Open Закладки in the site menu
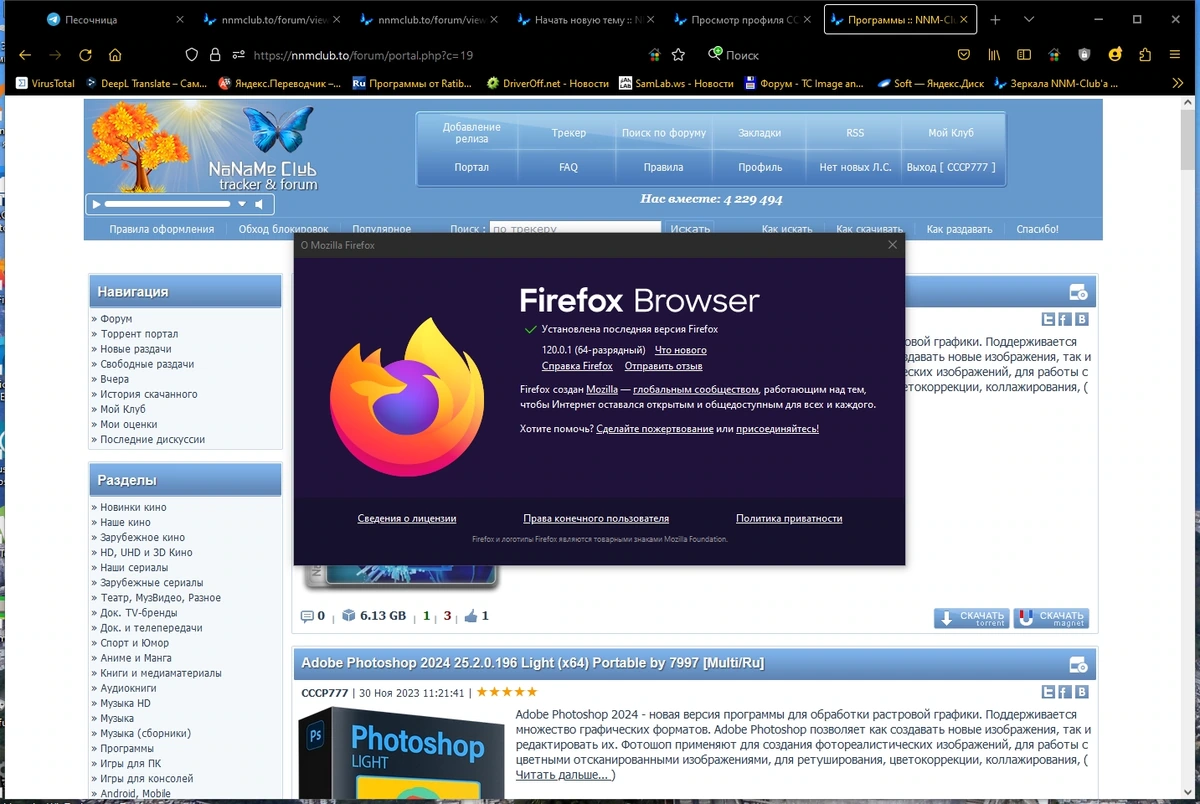Screen dimensions: 1200x804 tap(759, 132)
